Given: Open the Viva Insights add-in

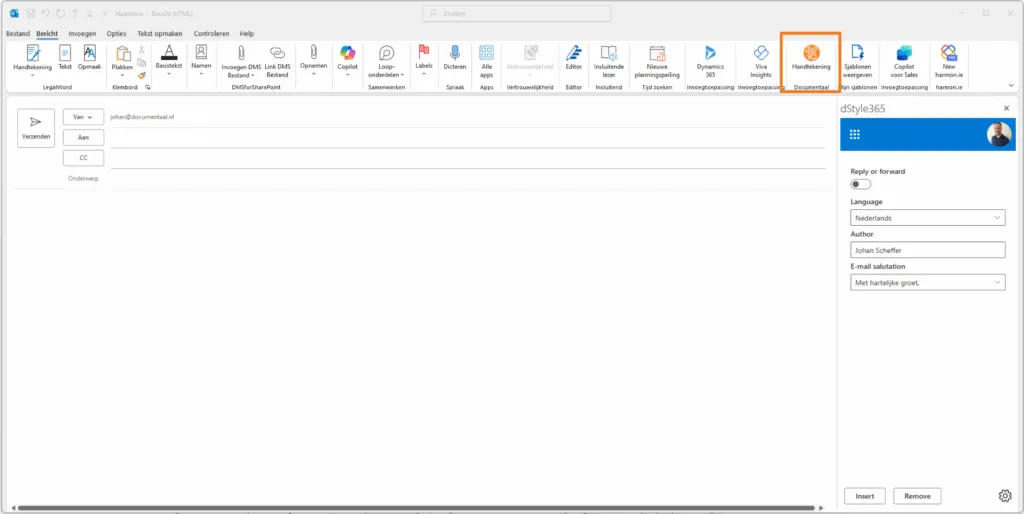Looking at the screenshot, I should tap(761, 61).
